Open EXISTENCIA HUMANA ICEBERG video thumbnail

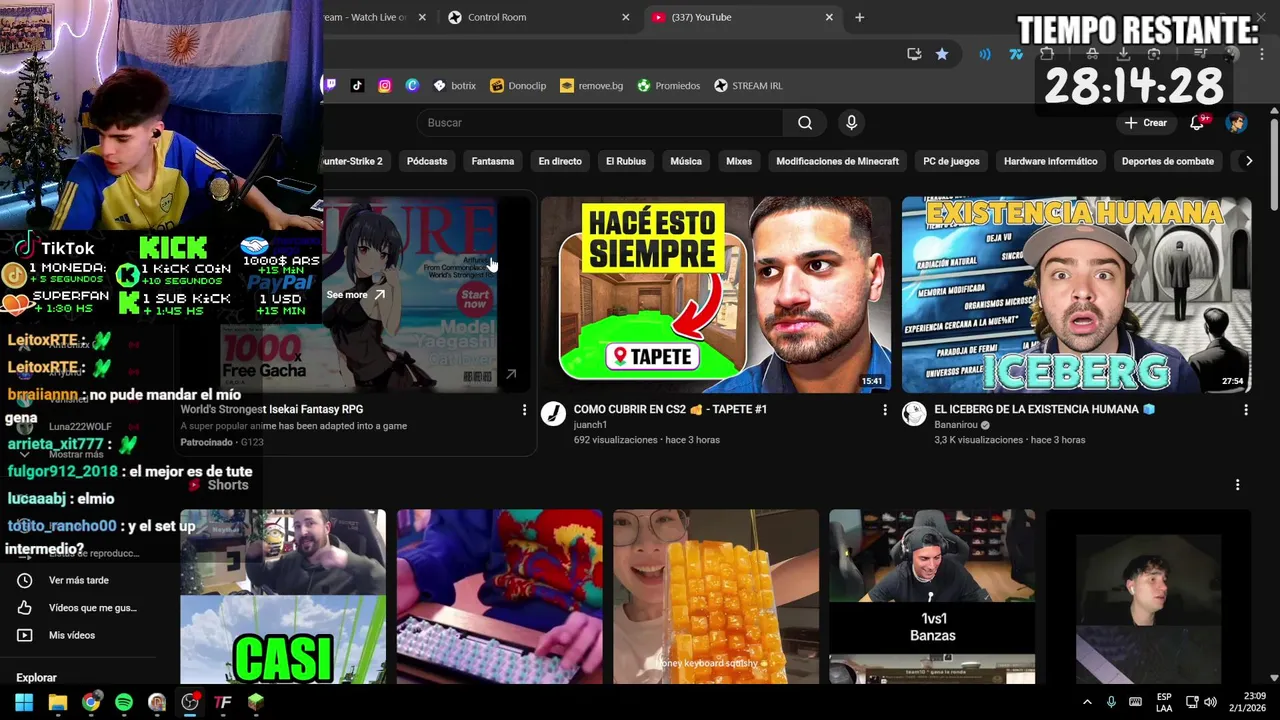[1076, 294]
